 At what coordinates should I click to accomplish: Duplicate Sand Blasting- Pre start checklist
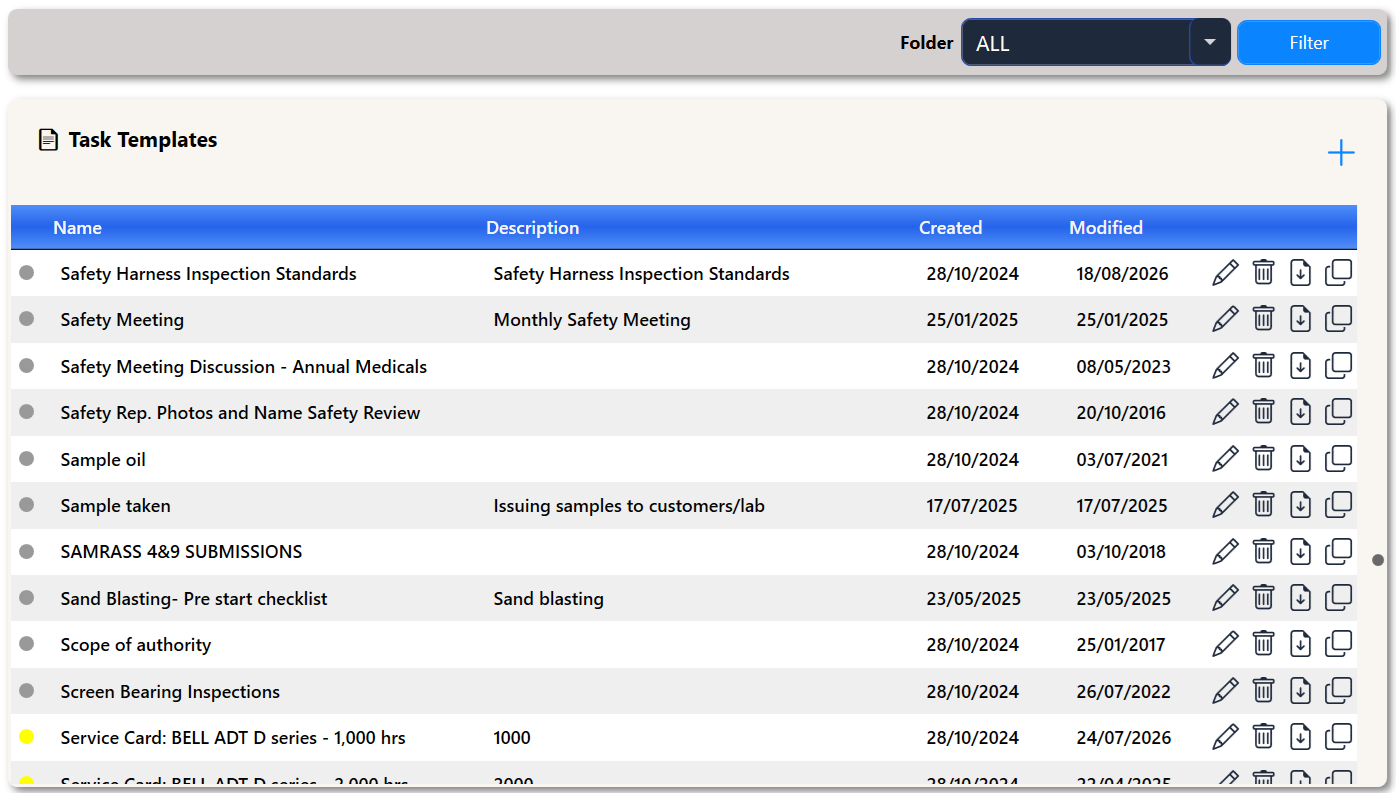pyautogui.click(x=1339, y=598)
